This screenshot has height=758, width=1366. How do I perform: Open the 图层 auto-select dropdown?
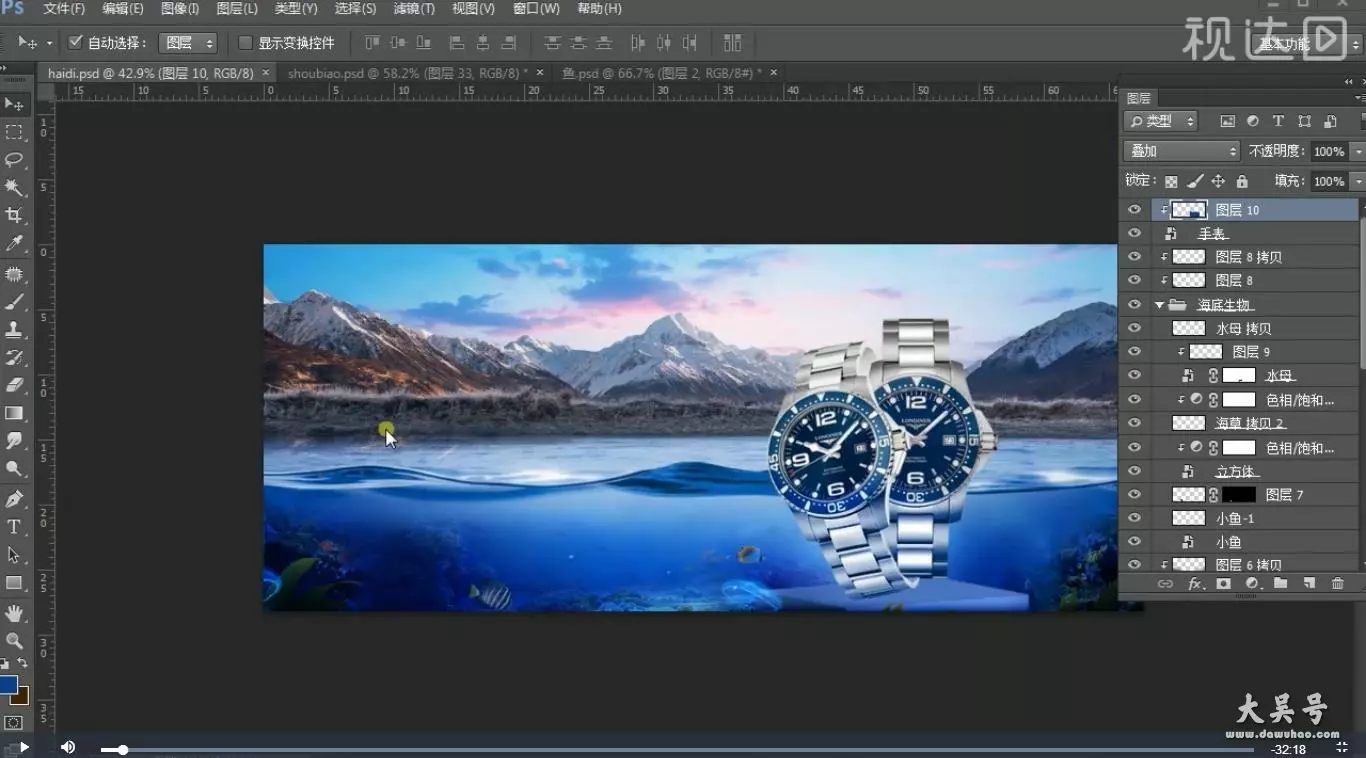coord(188,43)
